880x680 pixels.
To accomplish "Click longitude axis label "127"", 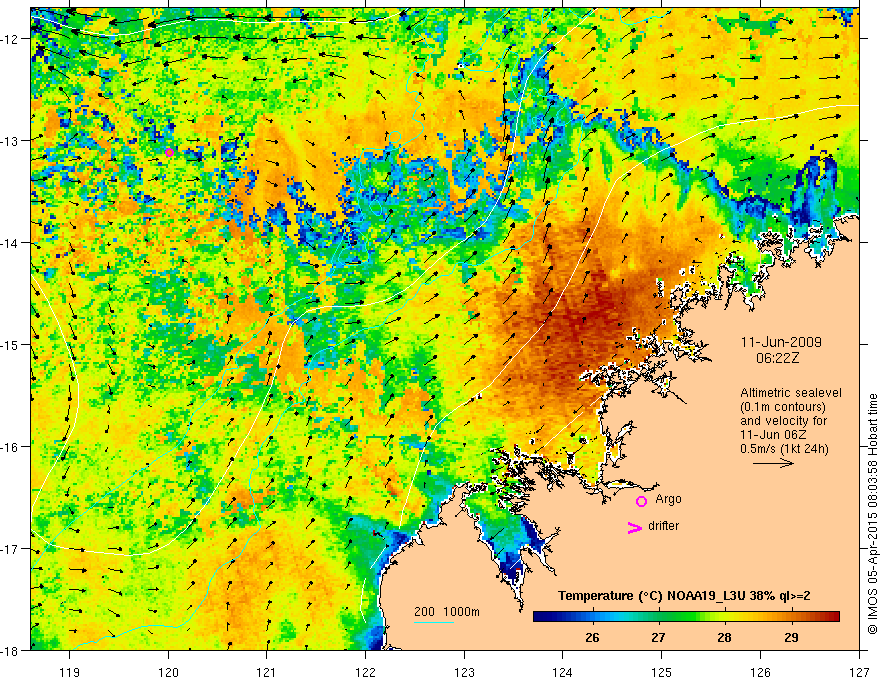I will [859, 672].
